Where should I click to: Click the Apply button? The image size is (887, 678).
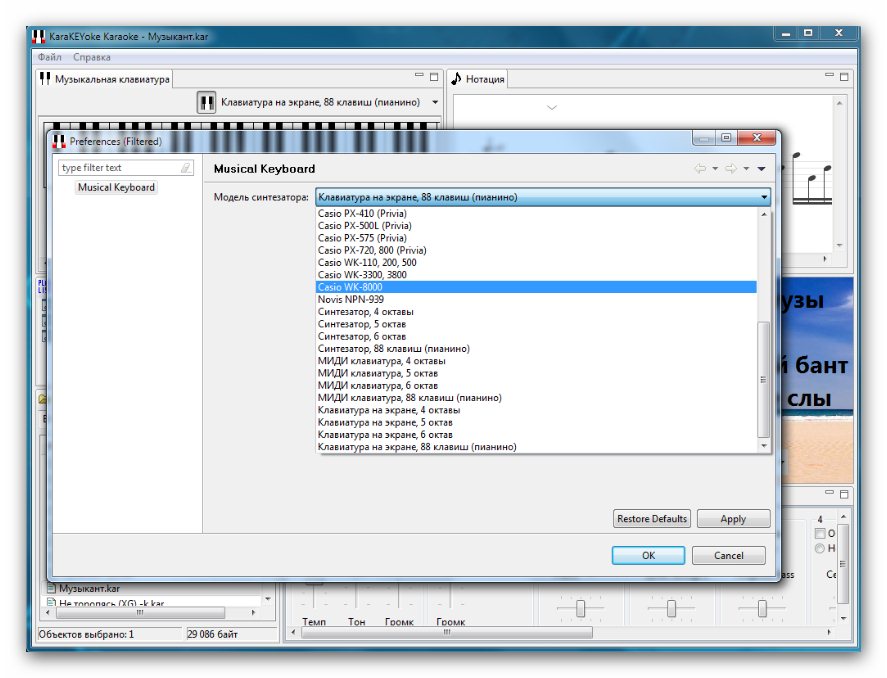point(734,519)
